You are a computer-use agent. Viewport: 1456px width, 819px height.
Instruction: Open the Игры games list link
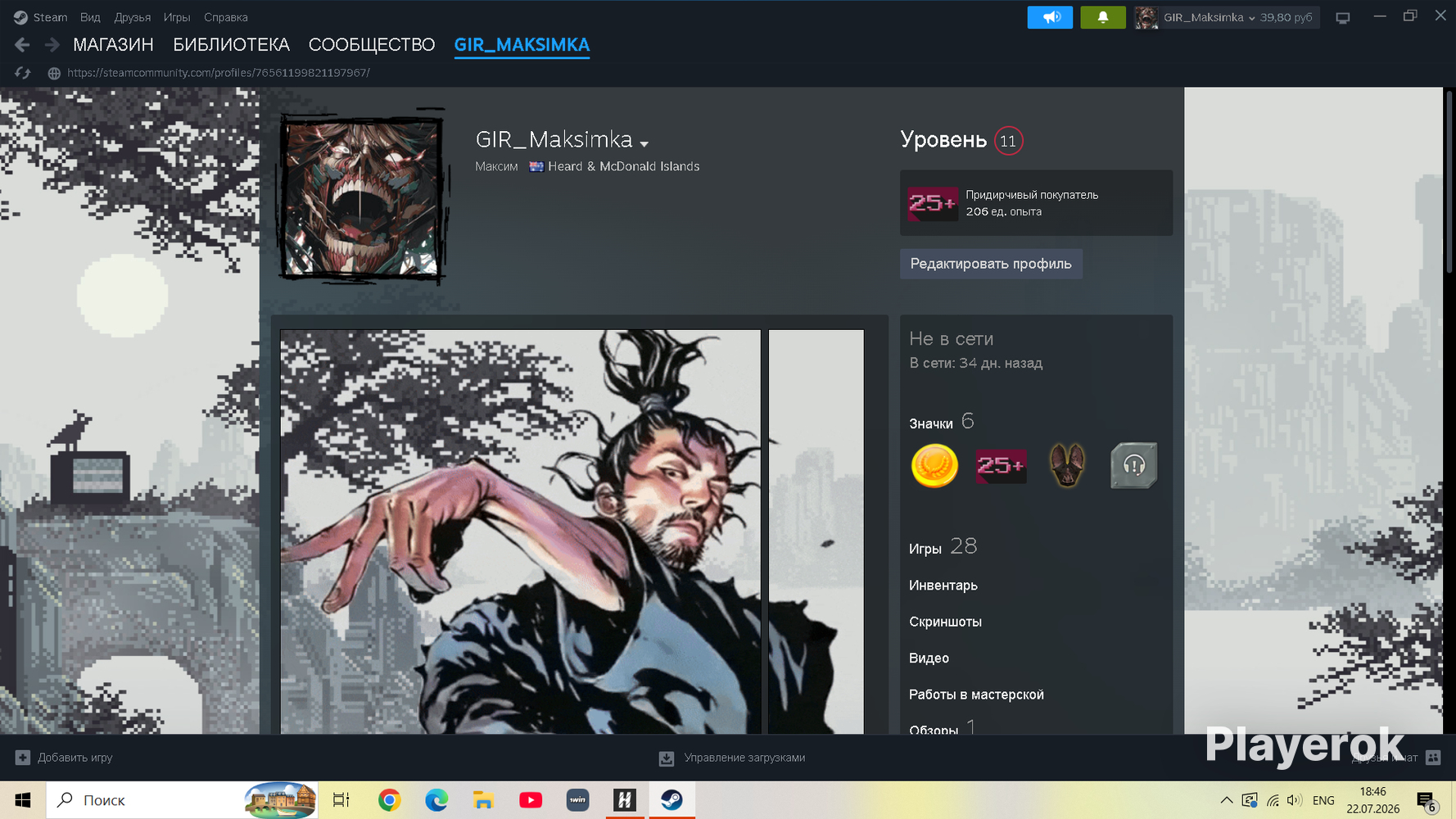pos(925,549)
